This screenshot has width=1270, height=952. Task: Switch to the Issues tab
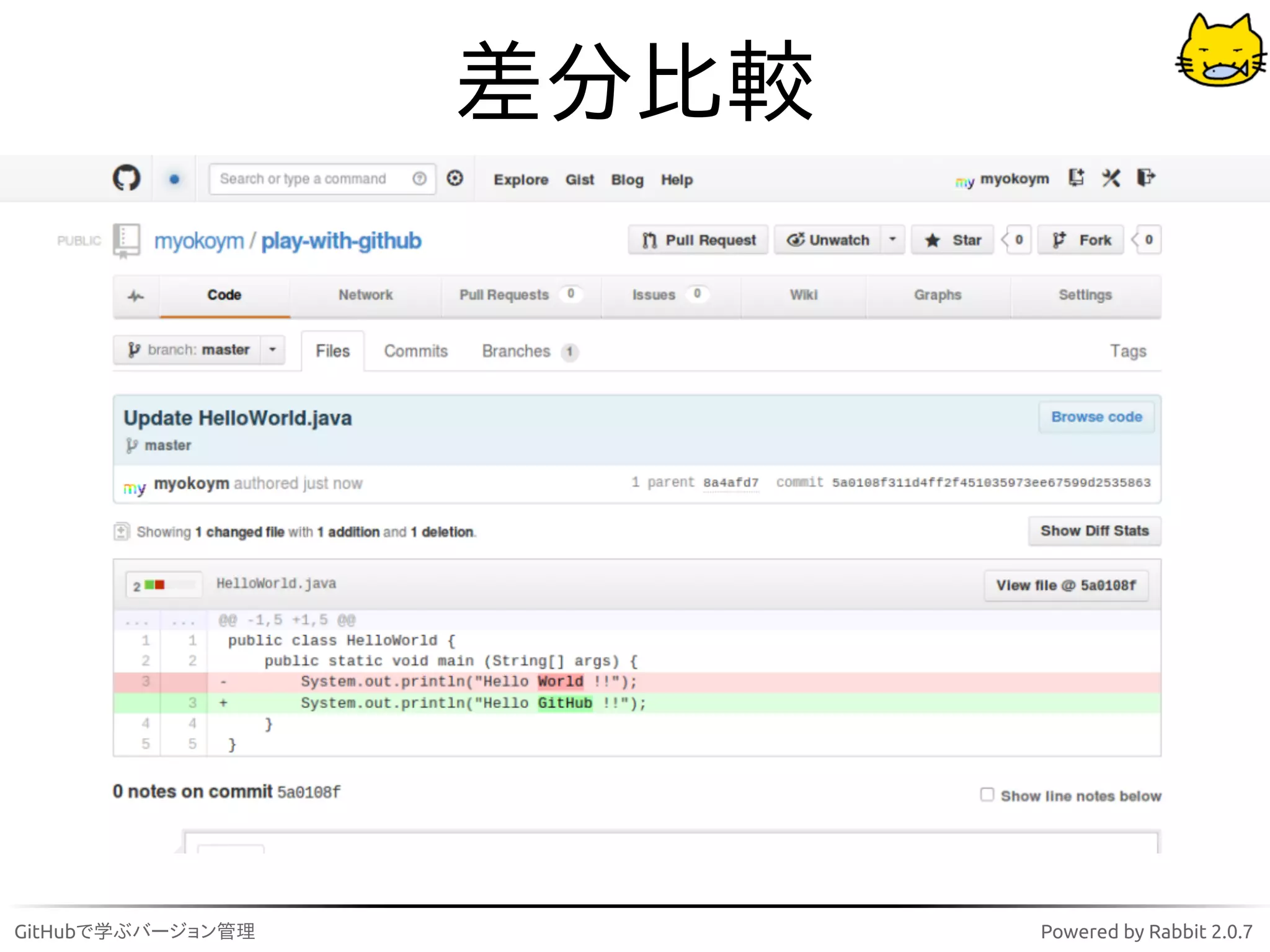[671, 296]
